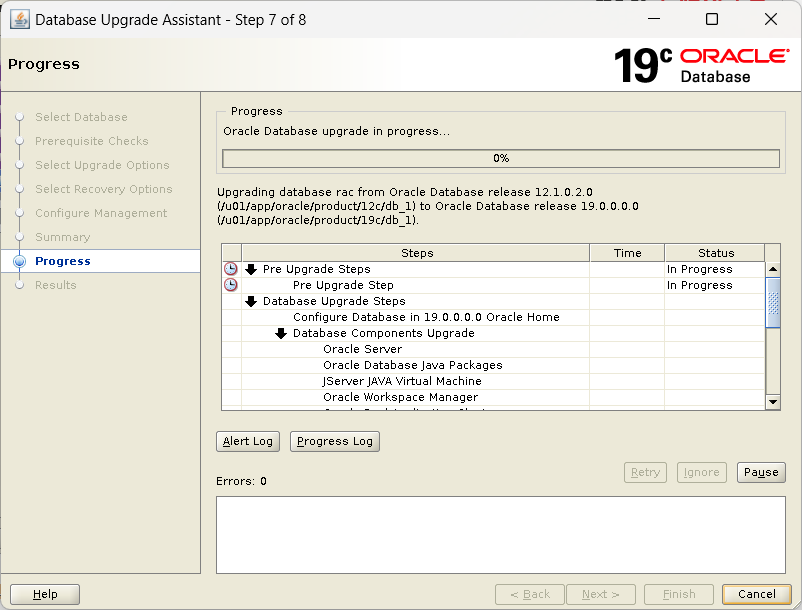
Task: Click the steps table scroll up arrow
Action: [773, 269]
